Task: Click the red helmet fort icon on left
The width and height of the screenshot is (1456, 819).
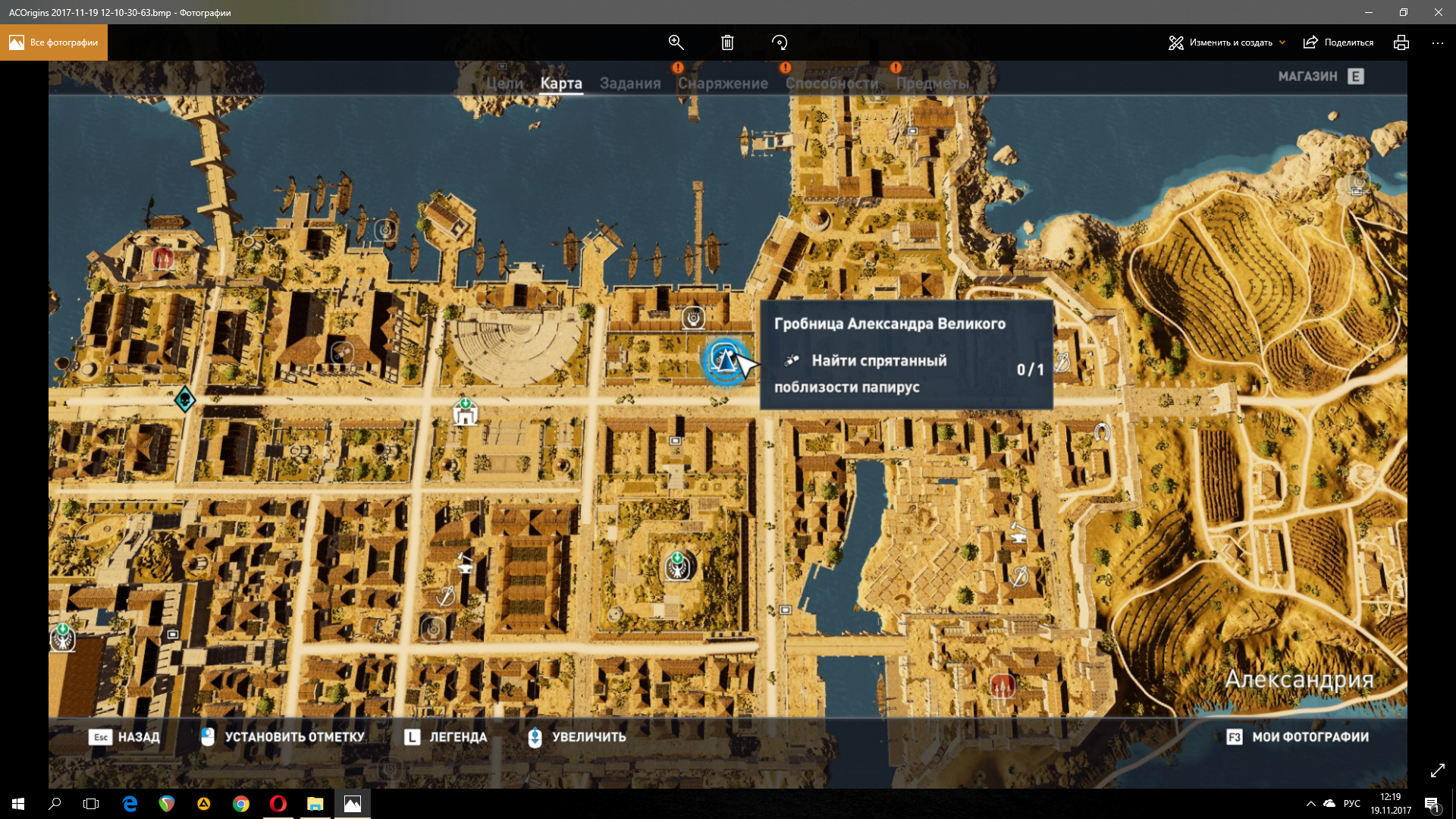Action: pos(163,259)
